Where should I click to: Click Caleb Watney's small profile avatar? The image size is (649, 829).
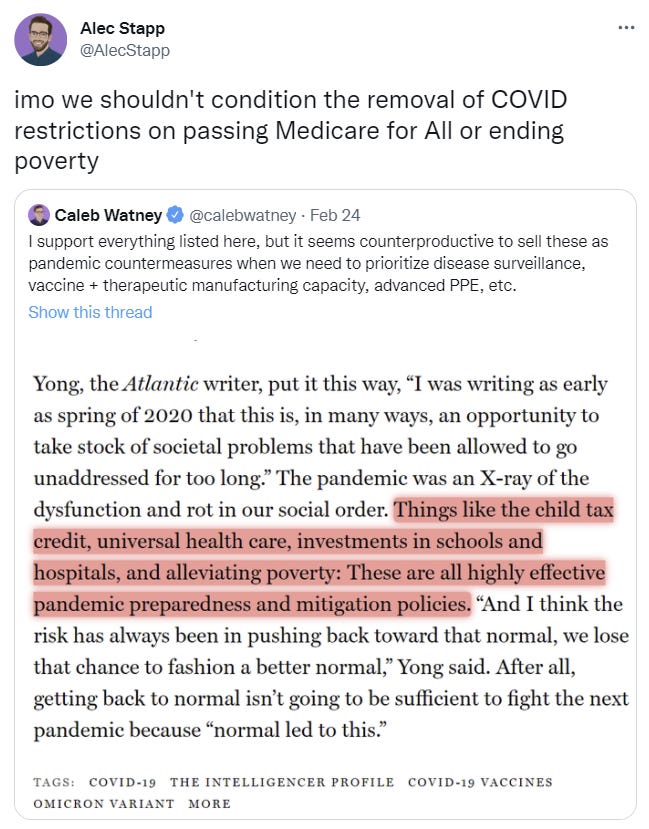click(39, 215)
